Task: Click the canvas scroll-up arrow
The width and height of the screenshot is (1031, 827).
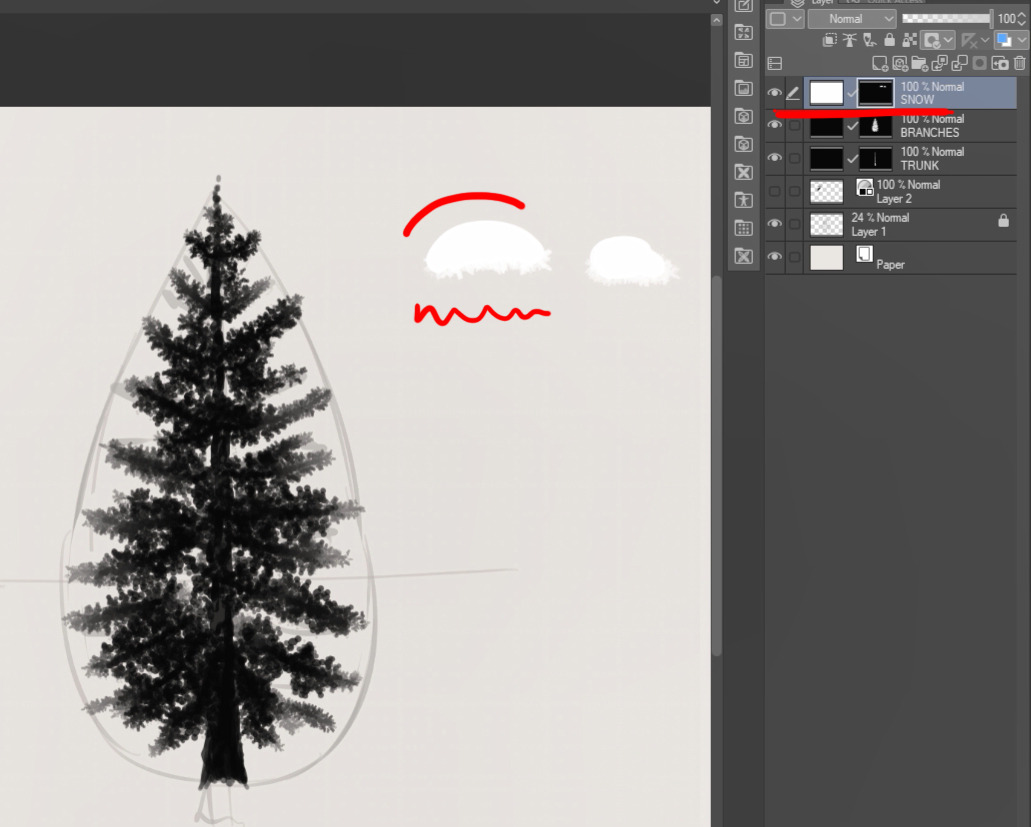Action: [x=717, y=20]
